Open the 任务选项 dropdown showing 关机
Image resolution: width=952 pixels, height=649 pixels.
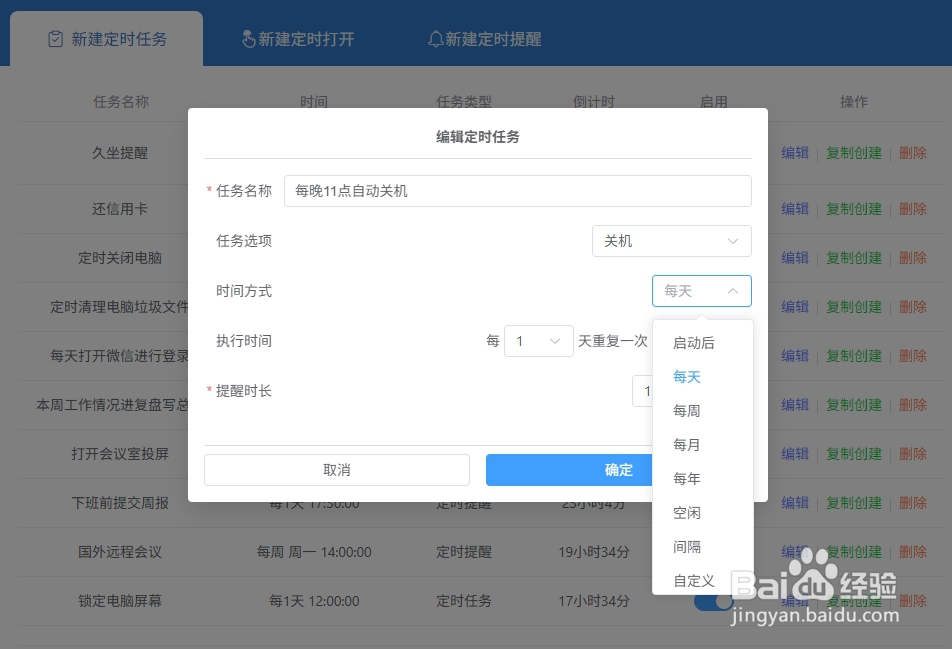672,241
